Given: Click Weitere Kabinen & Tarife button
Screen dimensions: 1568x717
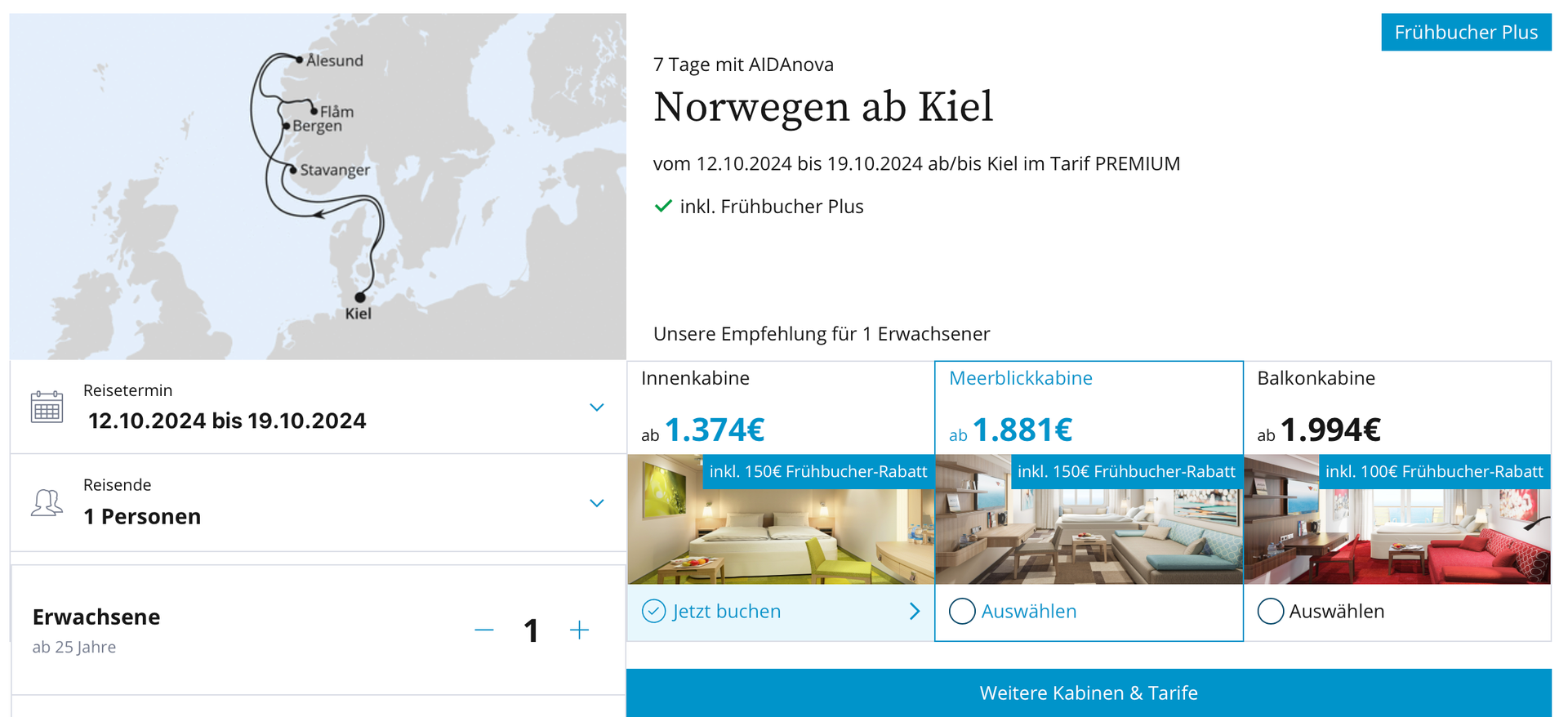Looking at the screenshot, I should (1089, 693).
